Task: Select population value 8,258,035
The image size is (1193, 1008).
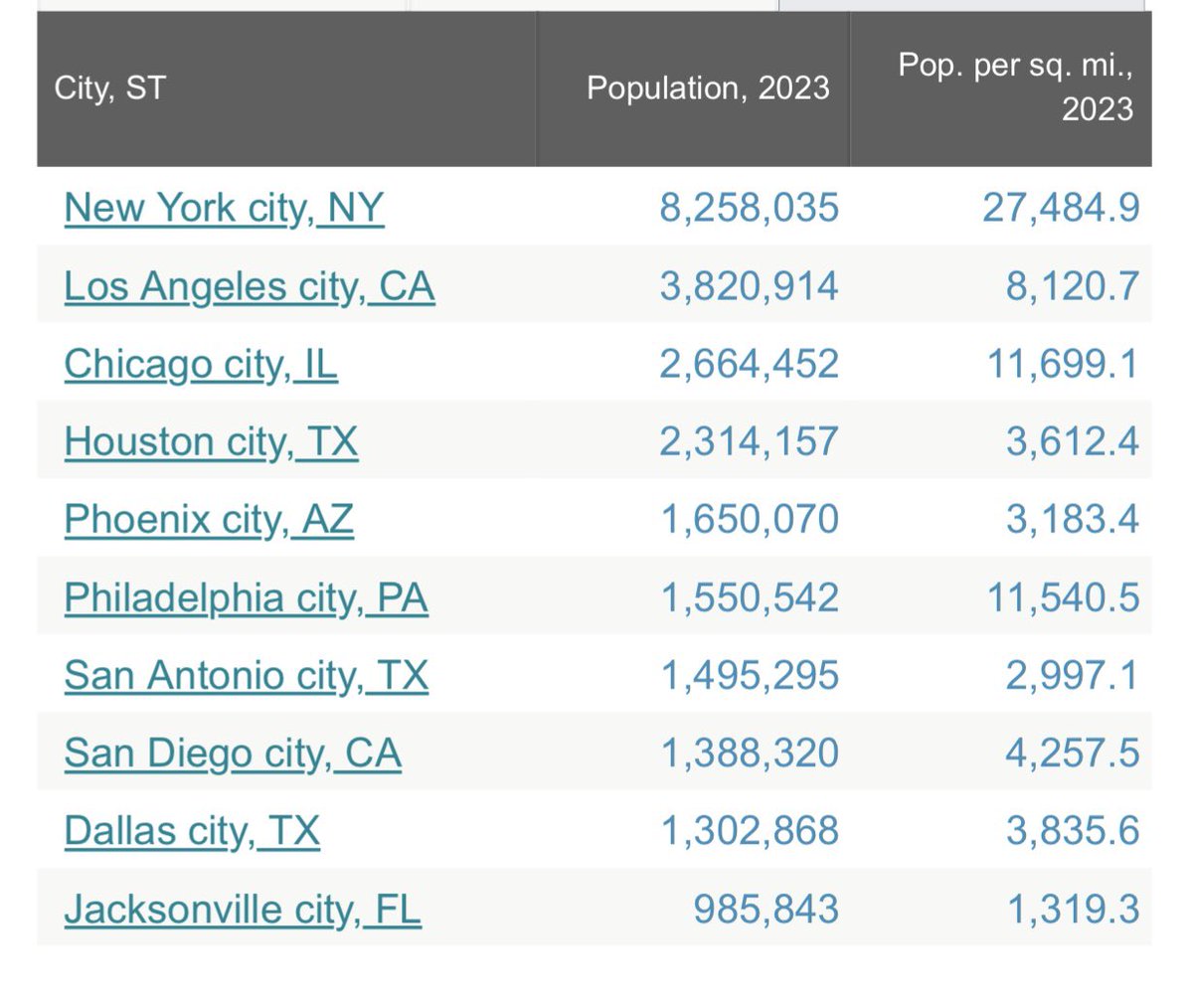Action: (x=750, y=208)
